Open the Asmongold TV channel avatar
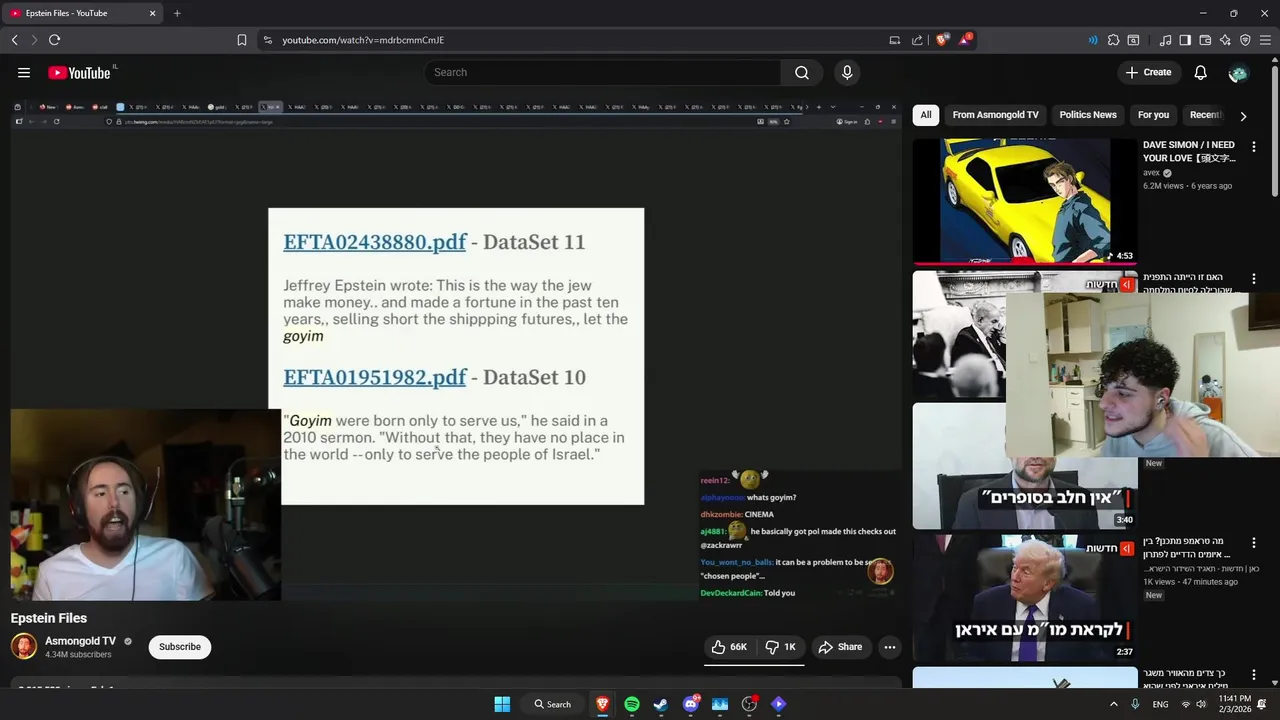Viewport: 1280px width, 720px height. click(x=24, y=646)
